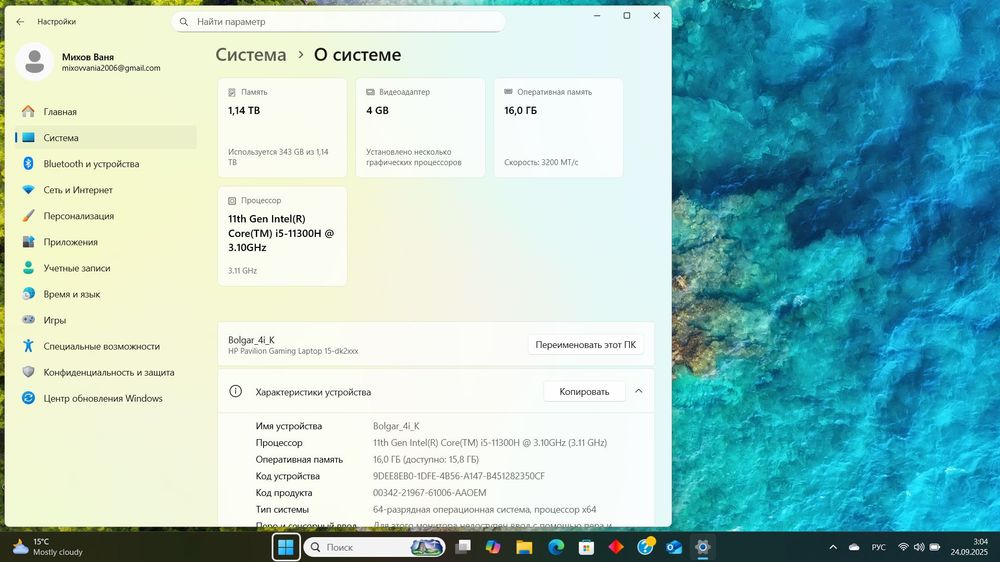Click the Bolgar_4i_K device name value
Image resolution: width=1000 pixels, height=562 pixels.
click(396, 426)
